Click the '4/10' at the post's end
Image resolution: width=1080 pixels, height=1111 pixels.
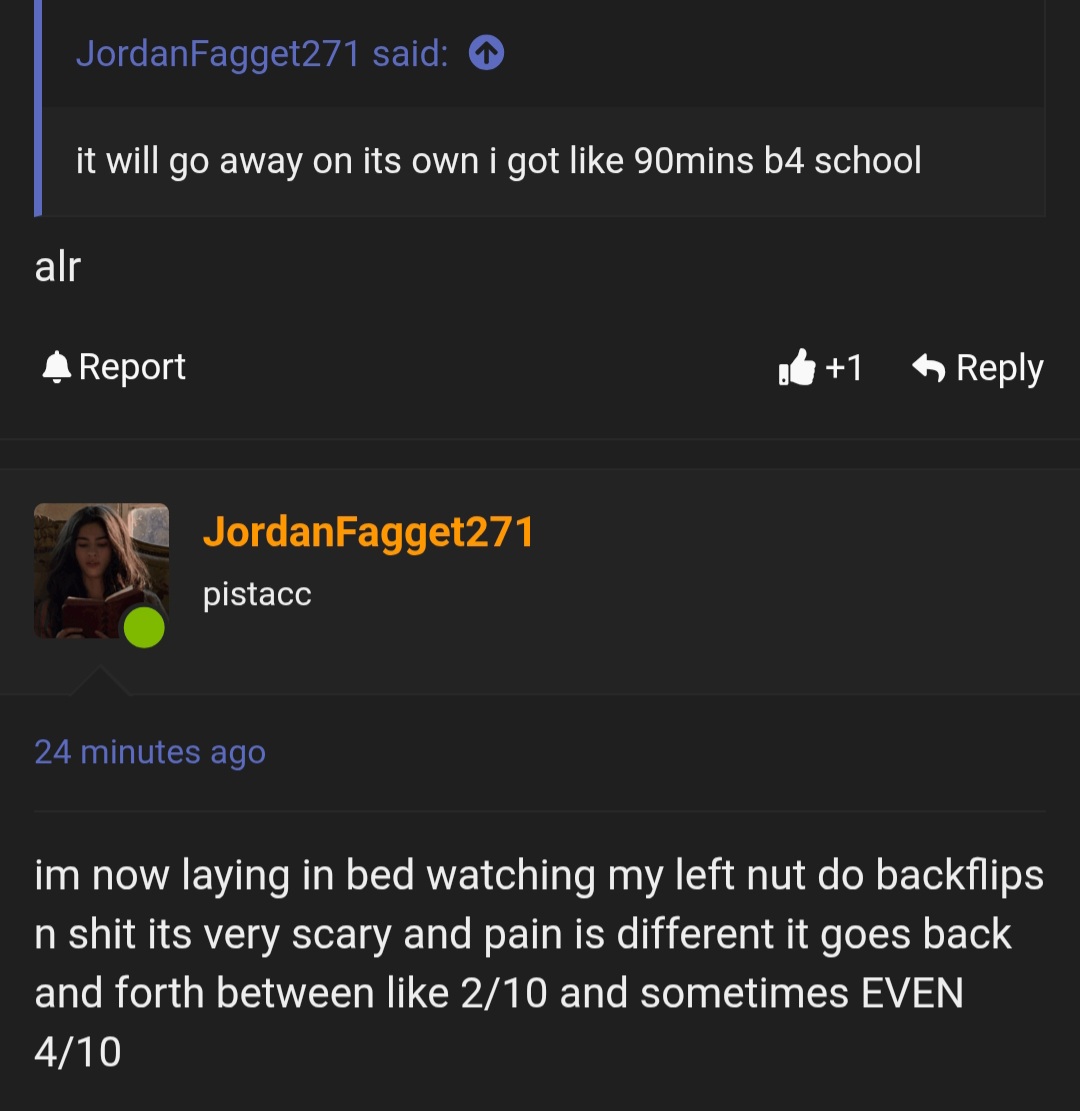pos(78,1051)
